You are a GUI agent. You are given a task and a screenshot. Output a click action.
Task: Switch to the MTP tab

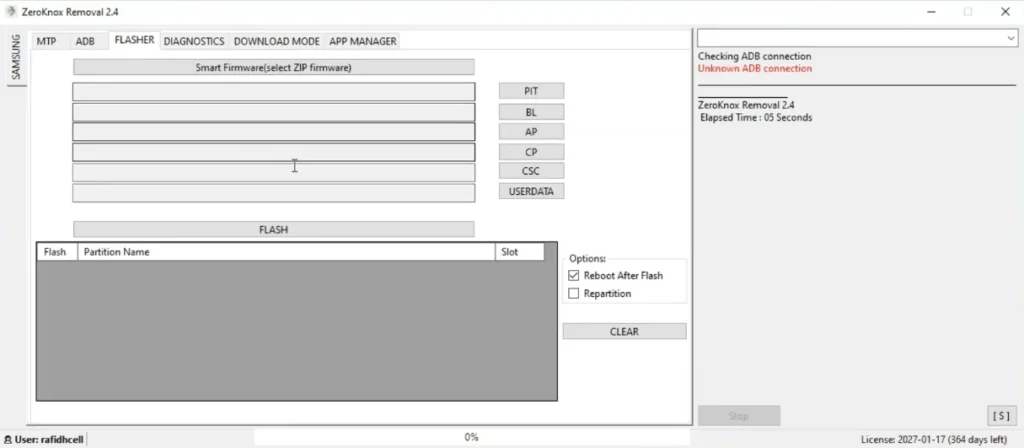coord(46,41)
